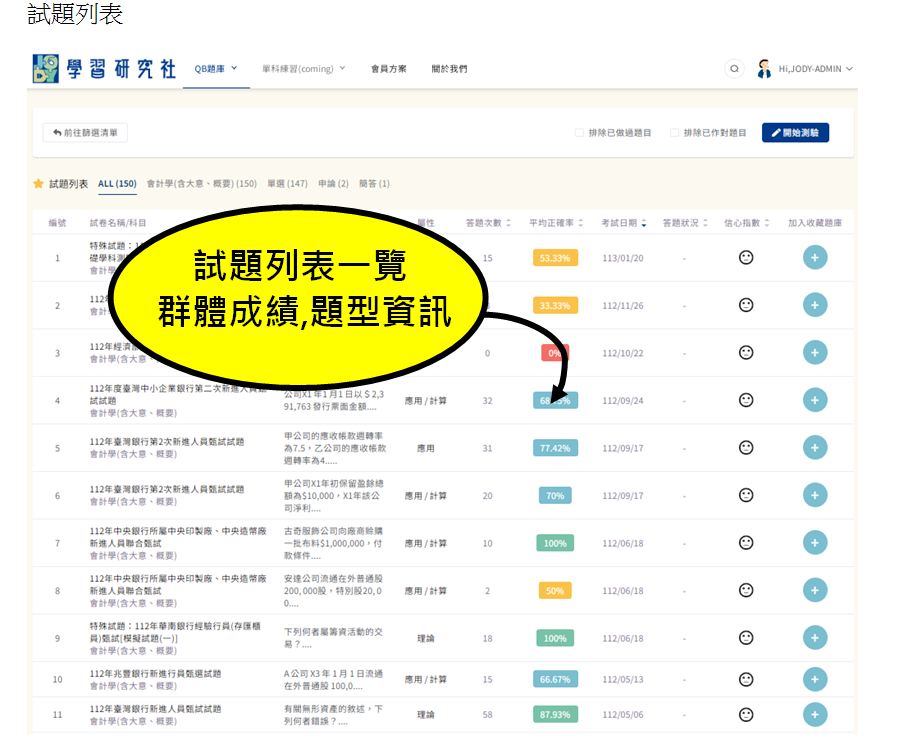Image resolution: width=902 pixels, height=741 pixels.
Task: Open the row 5 臺灣銀行第2次新進人員甄試試題 entry
Action: pos(166,441)
